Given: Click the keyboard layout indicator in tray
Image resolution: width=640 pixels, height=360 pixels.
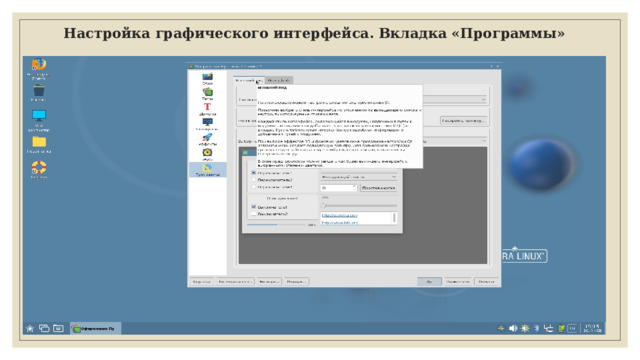Looking at the screenshot, I should coord(572,328).
